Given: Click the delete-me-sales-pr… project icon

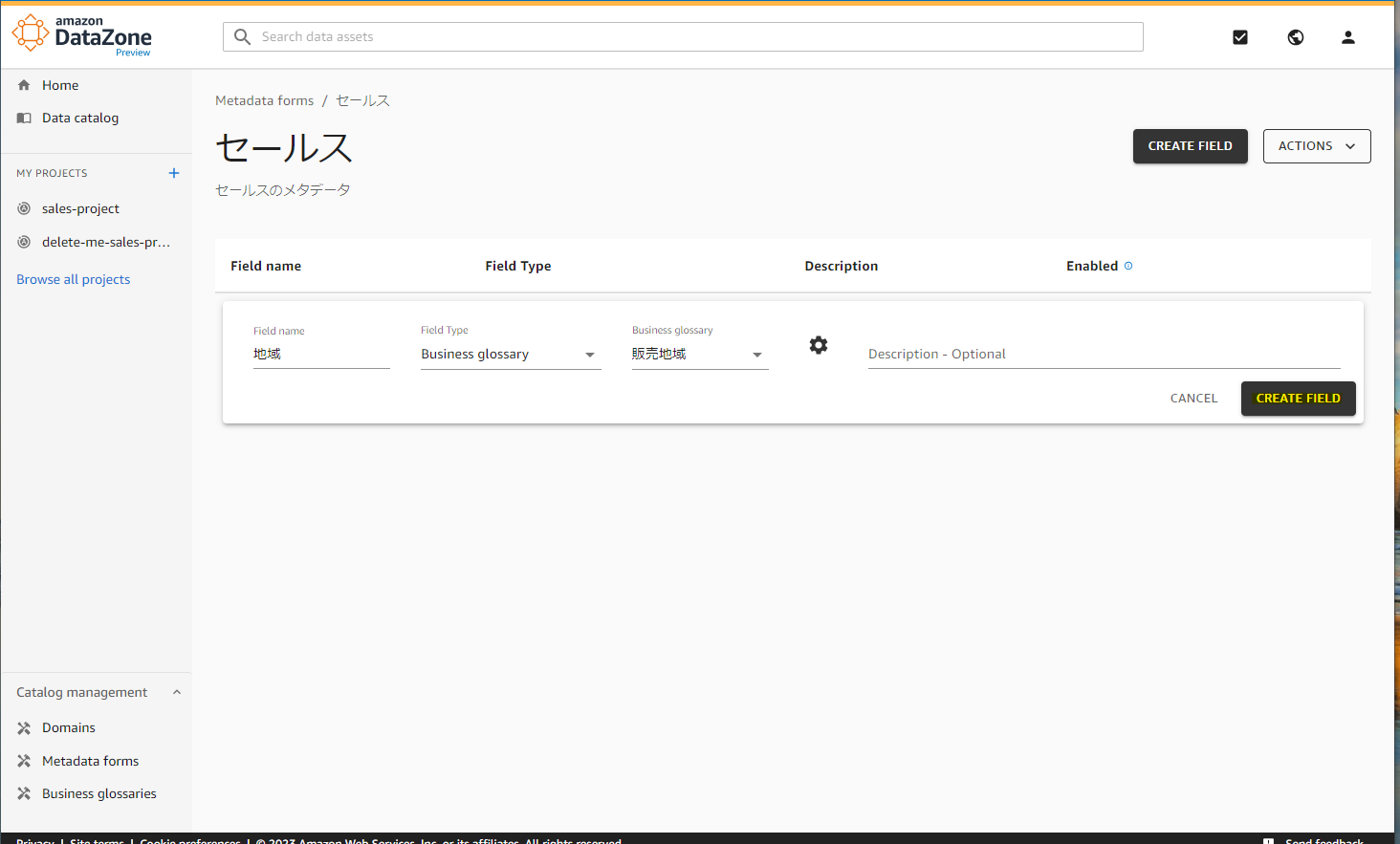Looking at the screenshot, I should (24, 242).
